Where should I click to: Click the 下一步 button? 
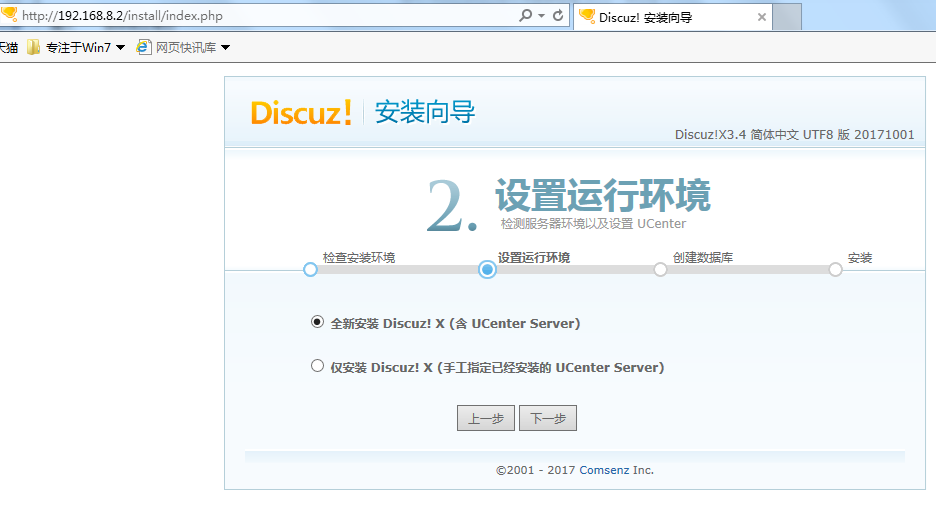(x=548, y=418)
